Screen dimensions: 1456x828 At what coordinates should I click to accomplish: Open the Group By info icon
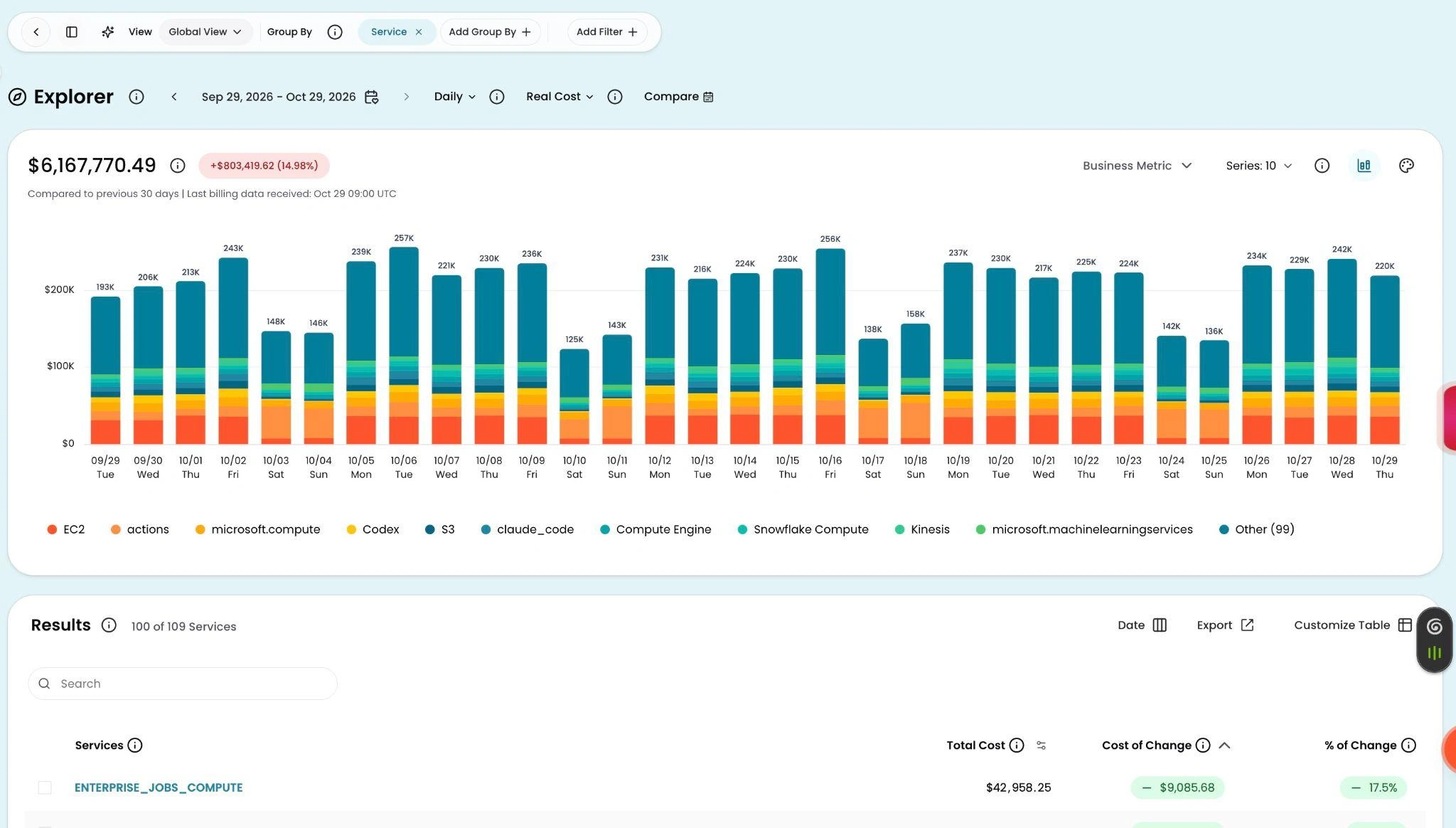[x=335, y=32]
